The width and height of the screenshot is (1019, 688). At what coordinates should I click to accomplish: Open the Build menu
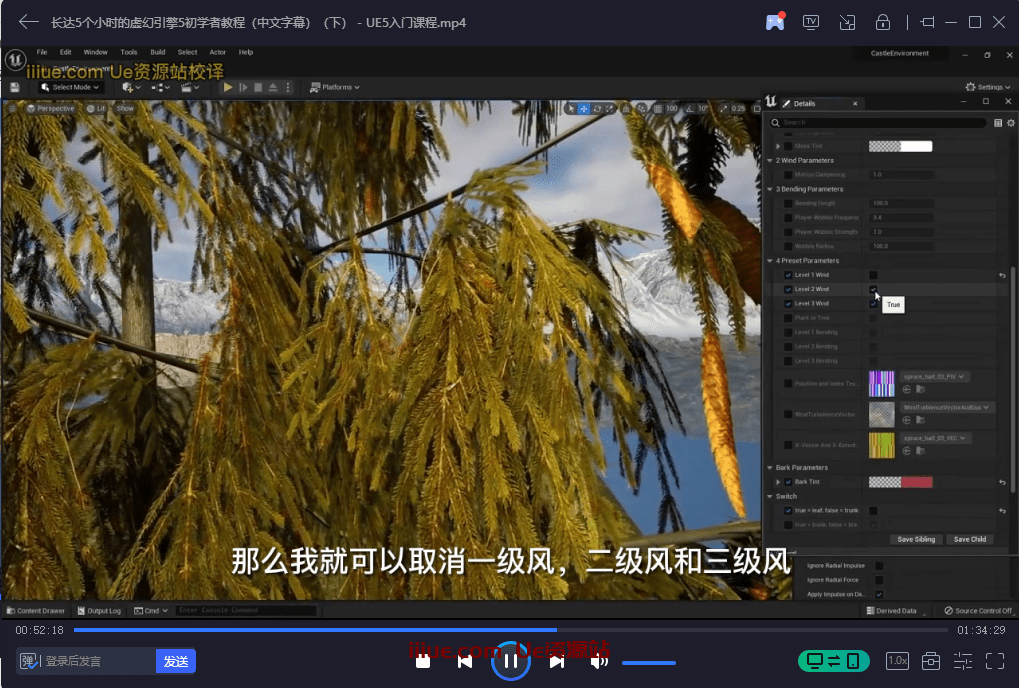click(x=157, y=52)
